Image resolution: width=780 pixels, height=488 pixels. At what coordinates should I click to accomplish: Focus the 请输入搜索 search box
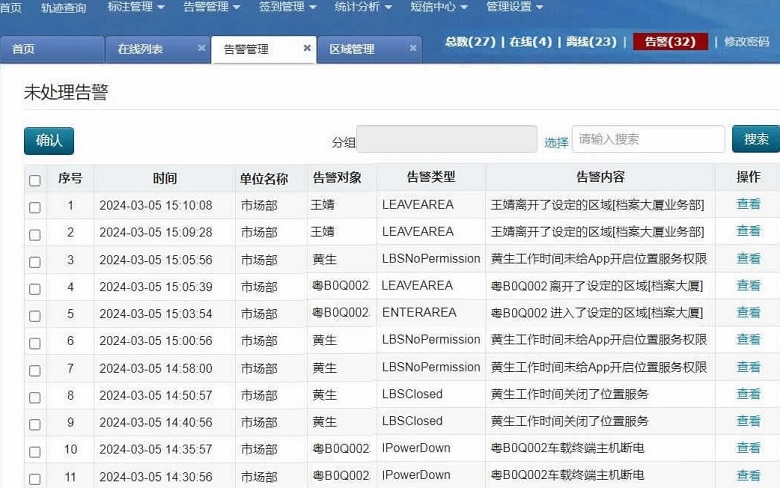pyautogui.click(x=648, y=139)
